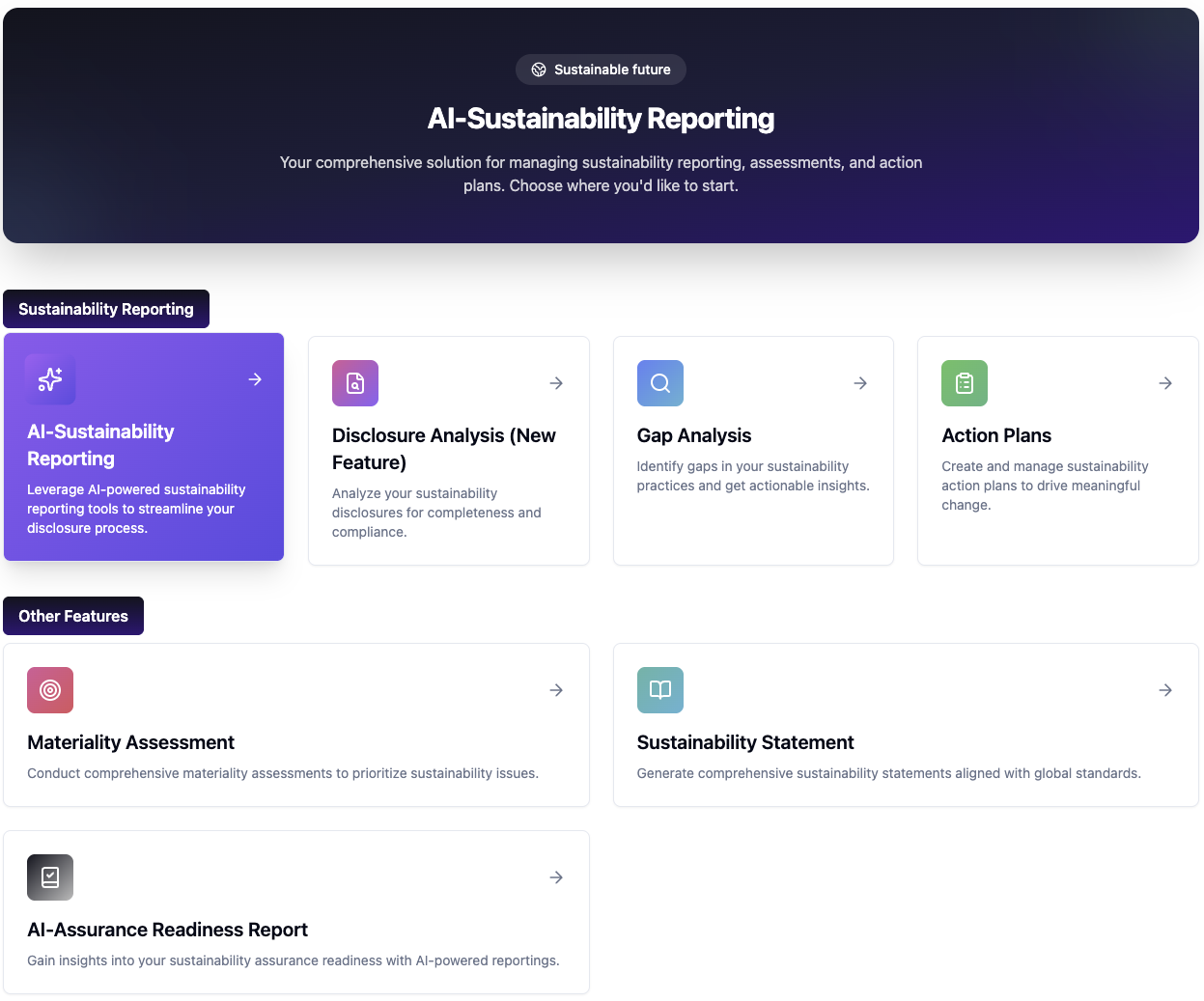
Task: Open Disclosure Analysis via its arrow
Action: tap(556, 383)
